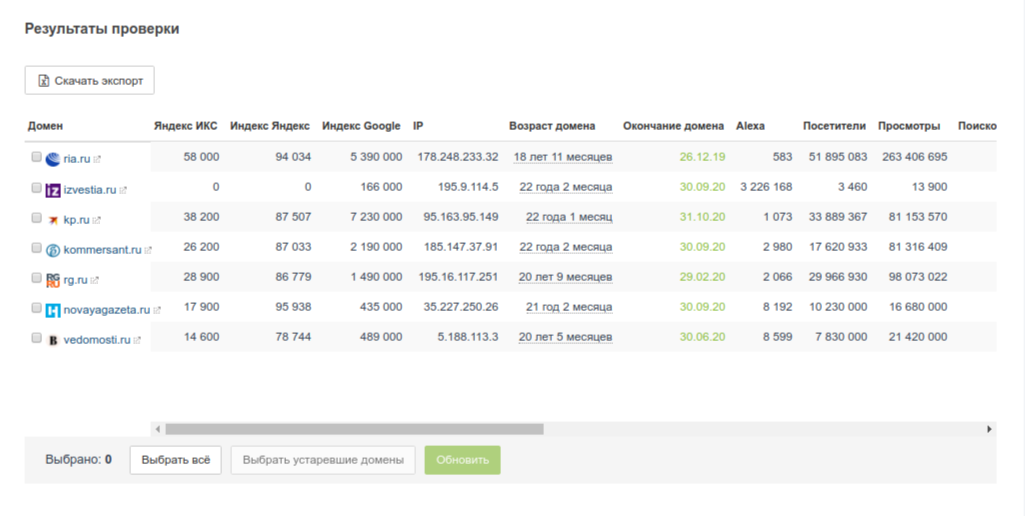Click the horizontal scrollbar thumb
1025x516 pixels.
tap(354, 429)
